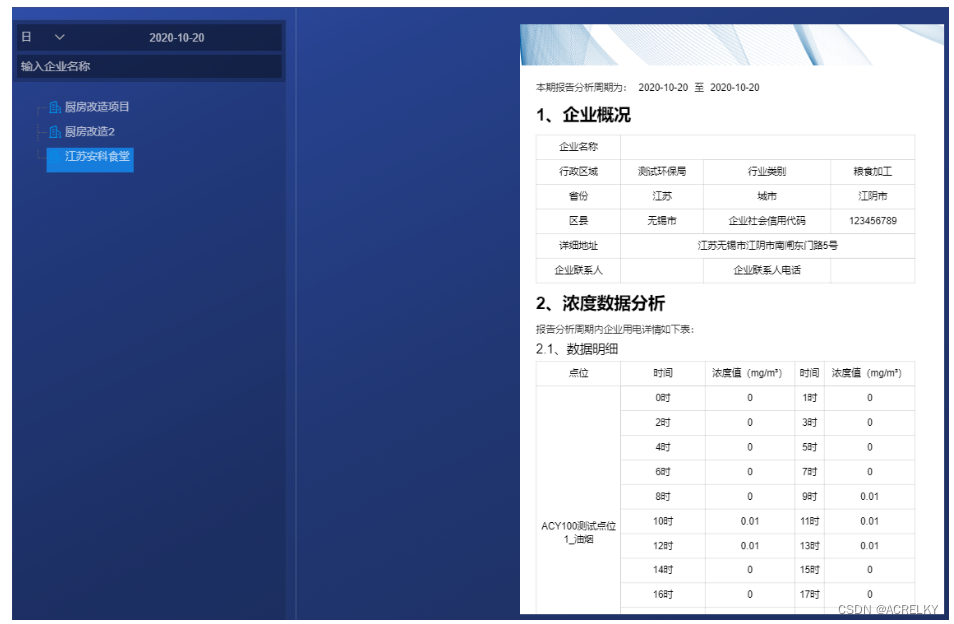954x624 pixels.
Task: Click the 14时 time cell
Action: (x=663, y=570)
